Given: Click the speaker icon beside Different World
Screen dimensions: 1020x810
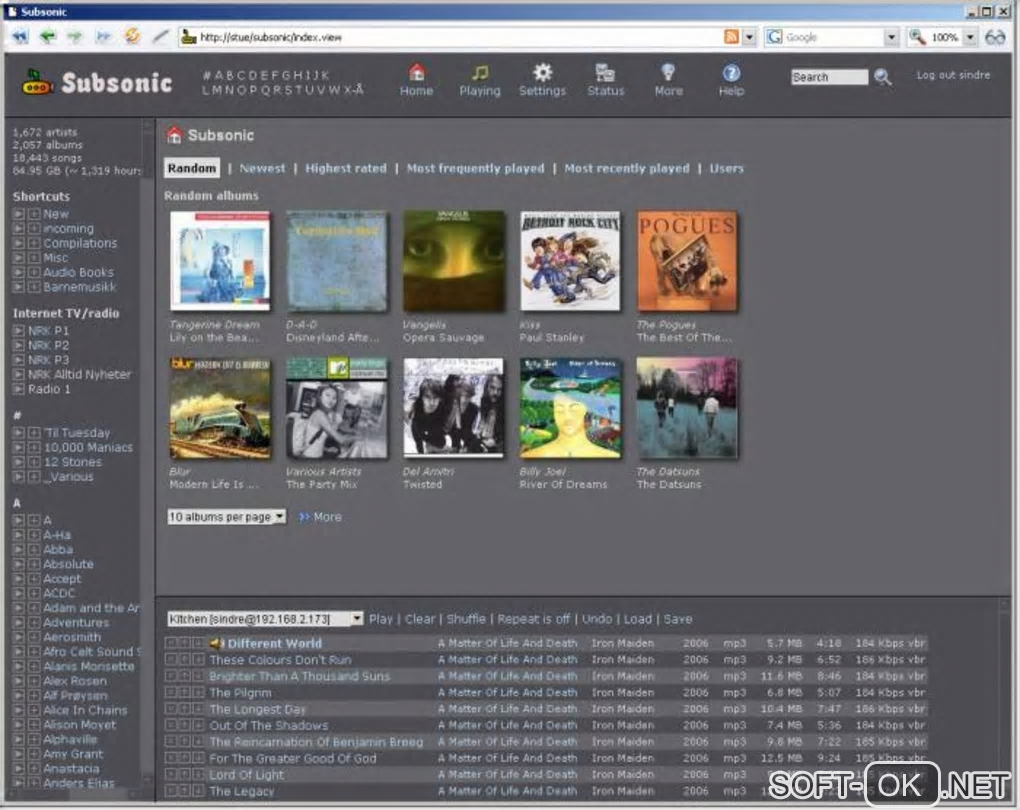Looking at the screenshot, I should tap(216, 643).
